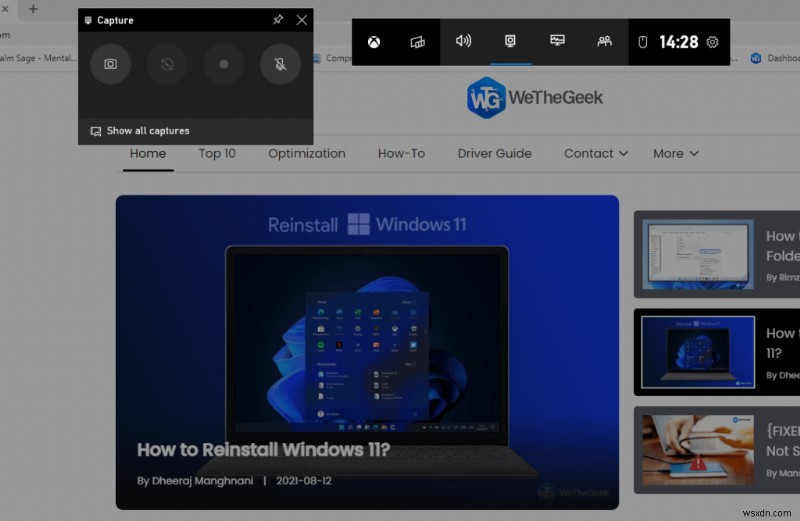Viewport: 800px width, 521px height.
Task: Toggle the microphone mute button in Capture
Action: [x=280, y=64]
